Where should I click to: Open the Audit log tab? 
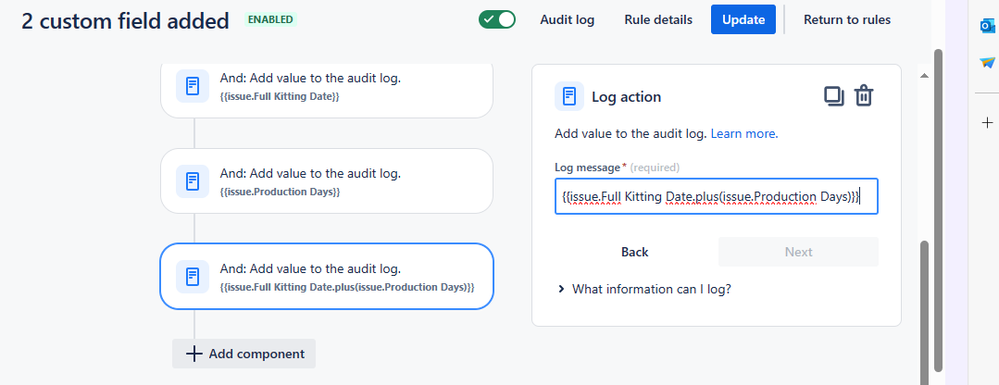[567, 20]
